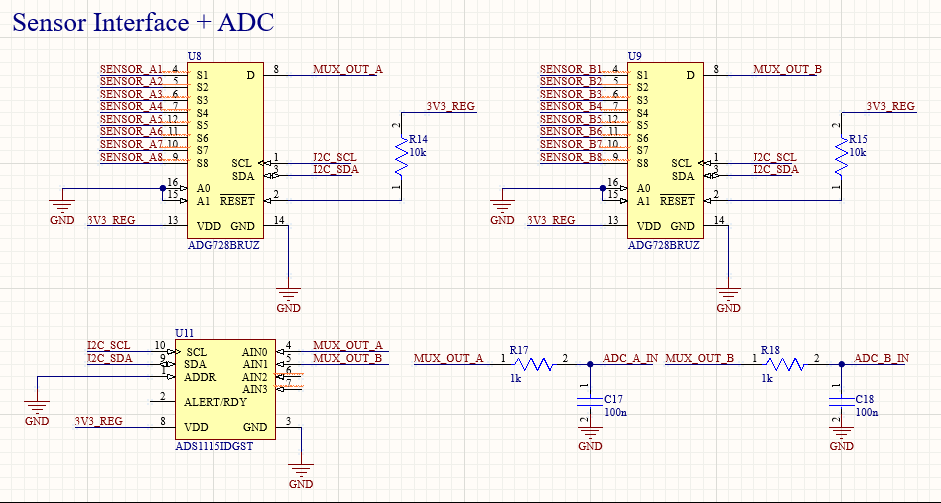Click the GND symbol below capacitor C17

(590, 439)
